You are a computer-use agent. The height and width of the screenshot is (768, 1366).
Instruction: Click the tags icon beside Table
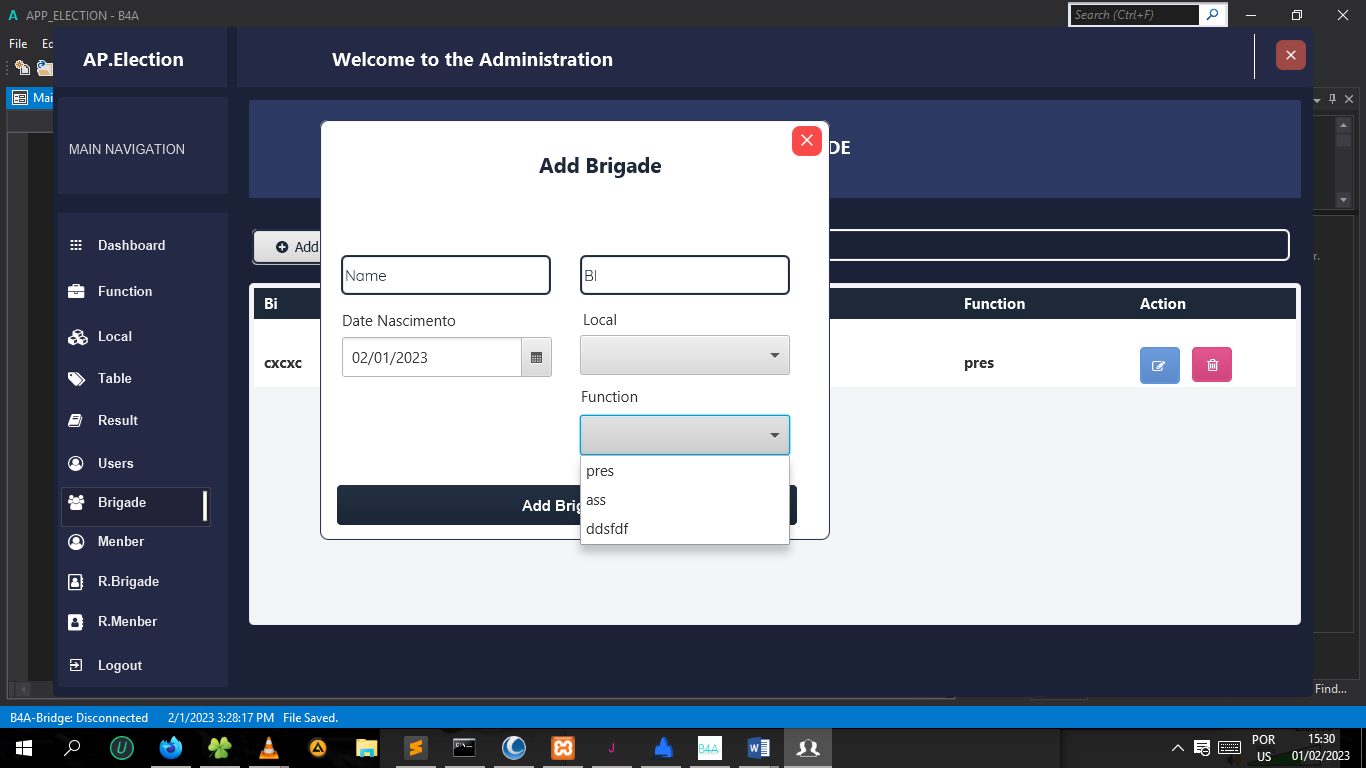[76, 379]
